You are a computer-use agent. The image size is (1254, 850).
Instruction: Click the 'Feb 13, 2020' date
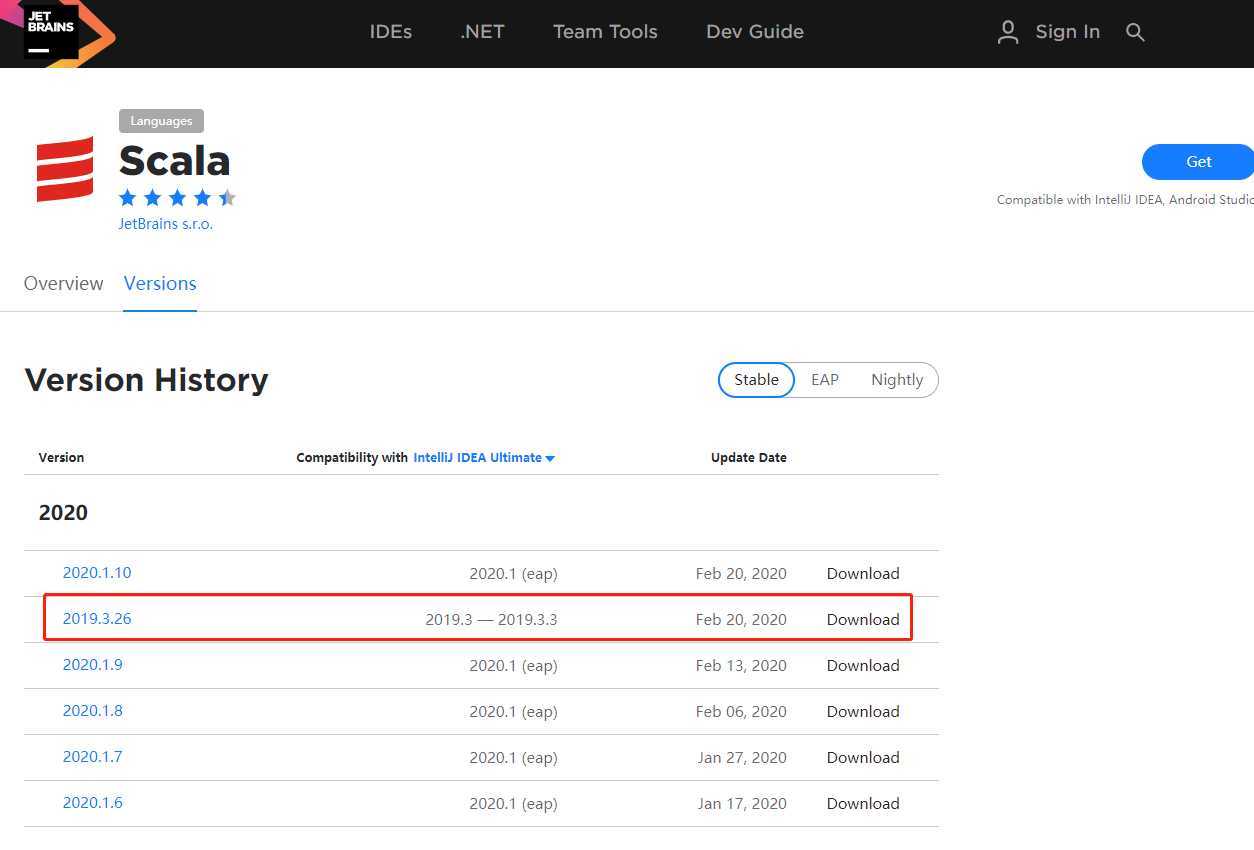coord(741,666)
